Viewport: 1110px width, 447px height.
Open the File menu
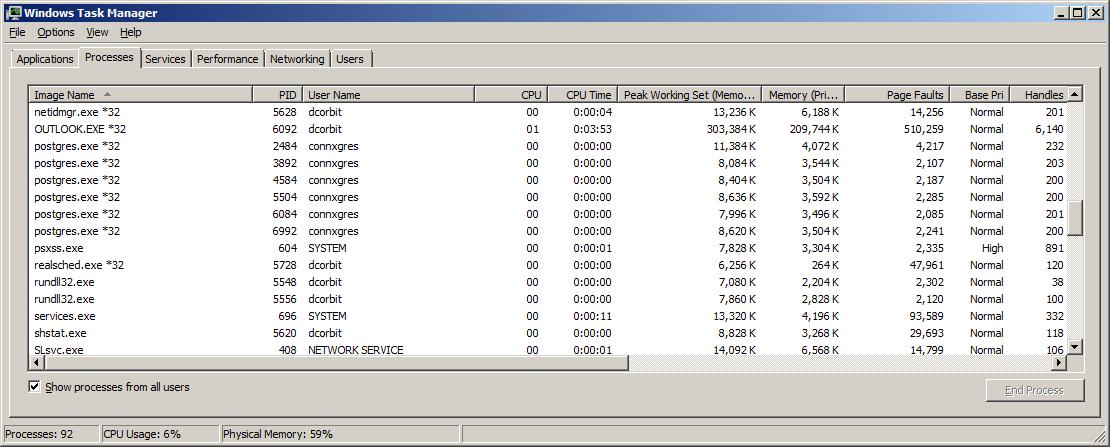[x=17, y=32]
